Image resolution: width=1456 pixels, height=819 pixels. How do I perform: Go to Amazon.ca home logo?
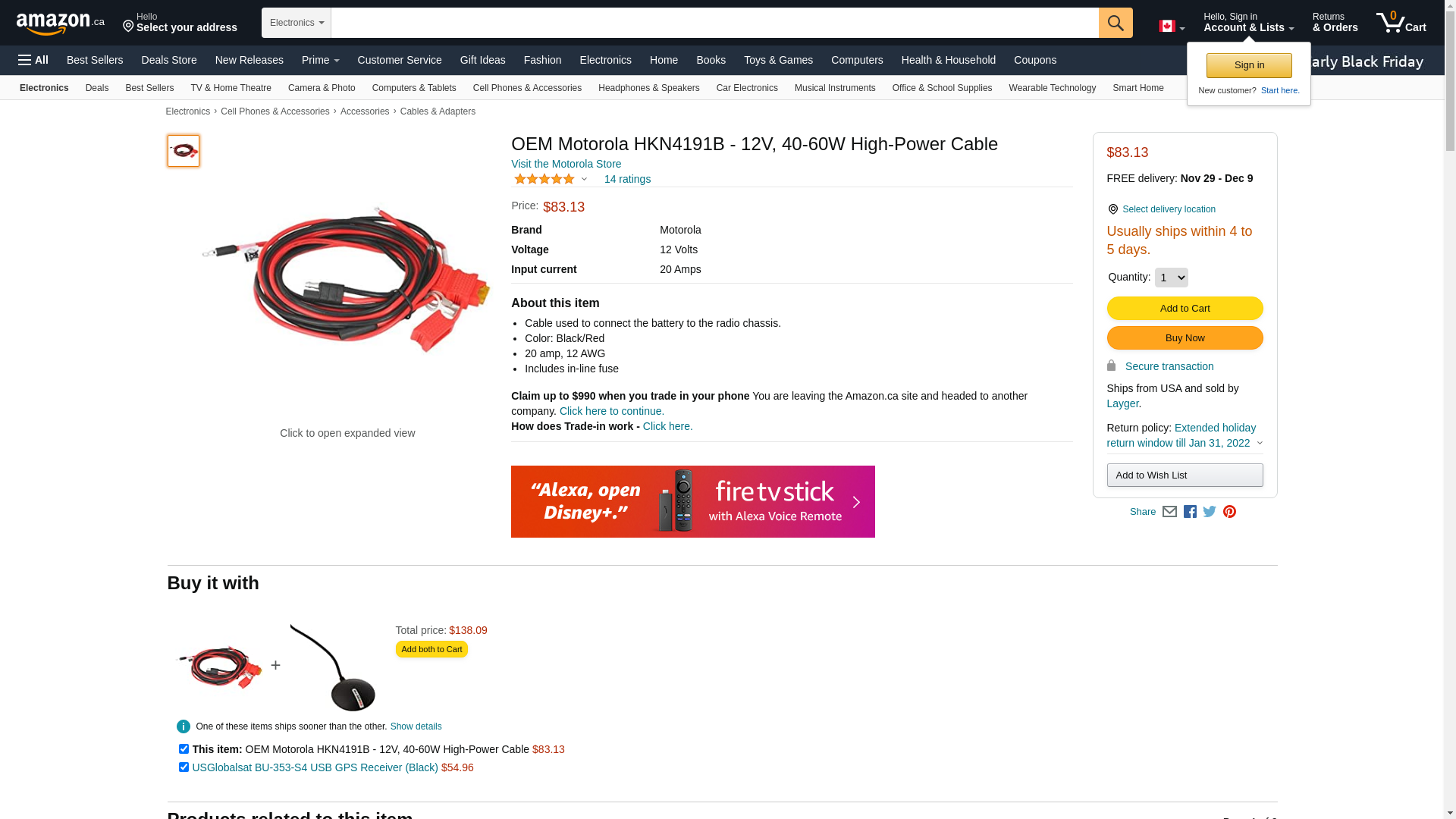point(61,23)
